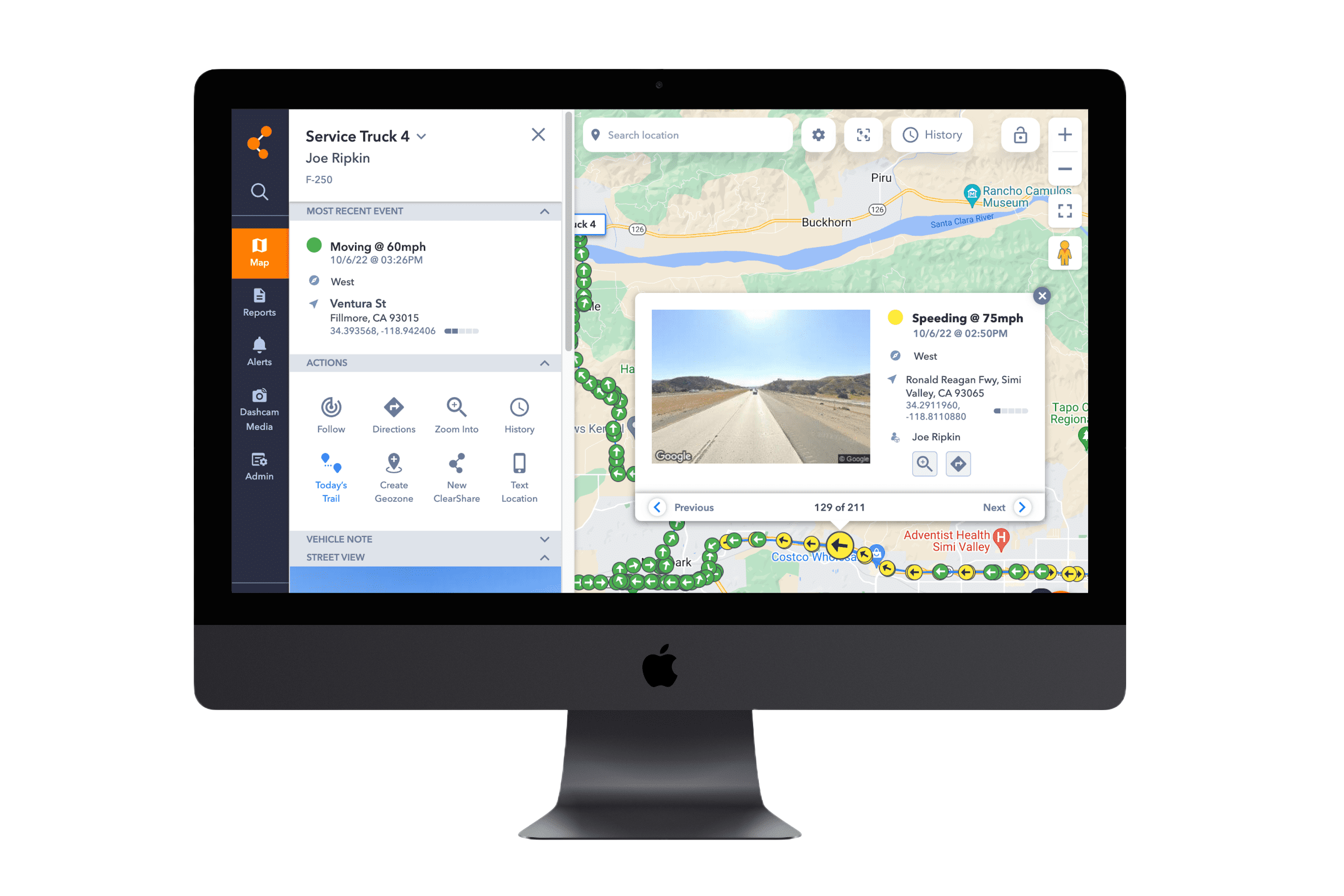The height and width of the screenshot is (896, 1344).
Task: Collapse the Most Recent Event section
Action: 546,211
